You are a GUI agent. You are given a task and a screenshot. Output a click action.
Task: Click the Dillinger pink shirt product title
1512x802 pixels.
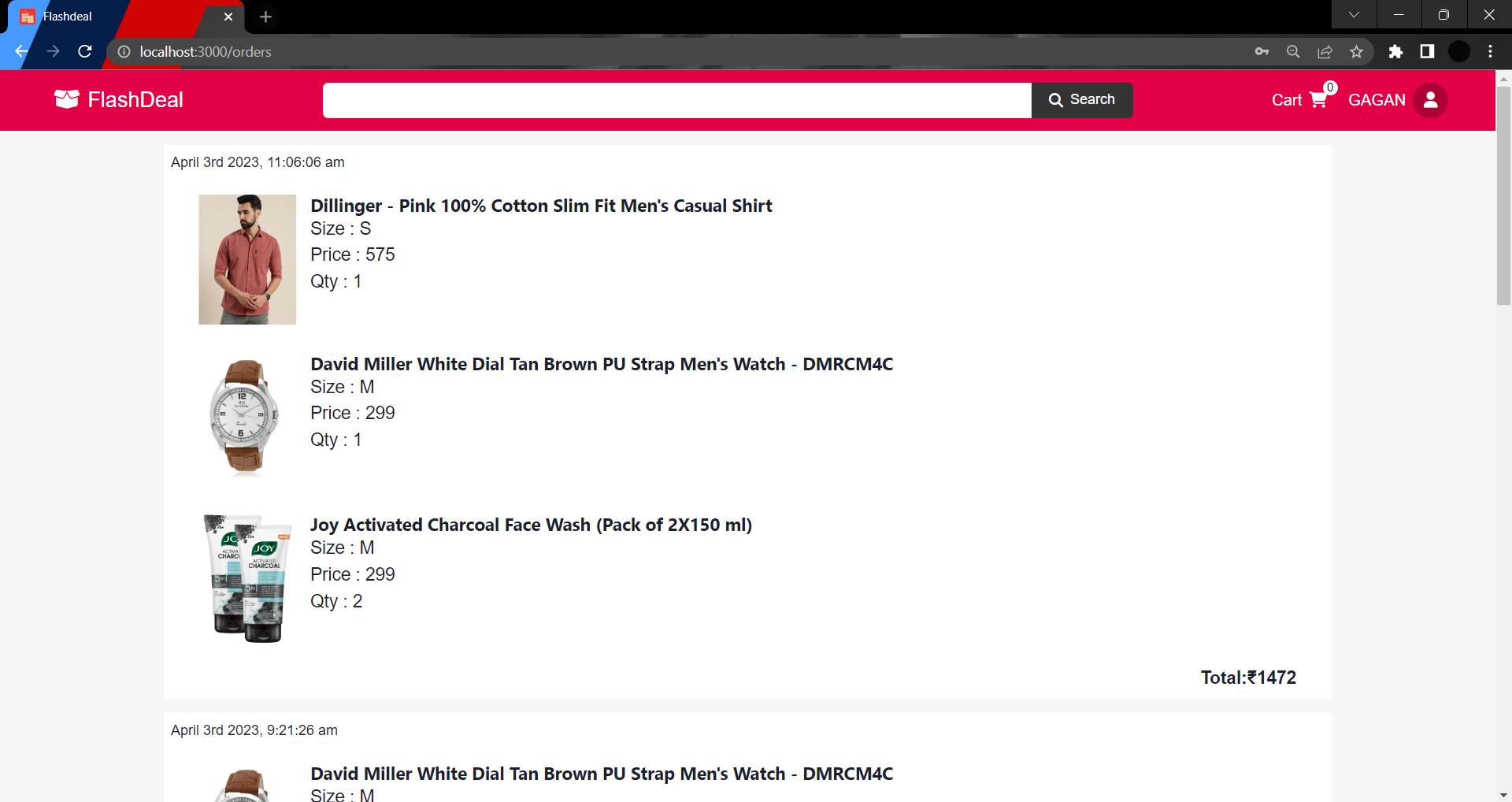541,206
